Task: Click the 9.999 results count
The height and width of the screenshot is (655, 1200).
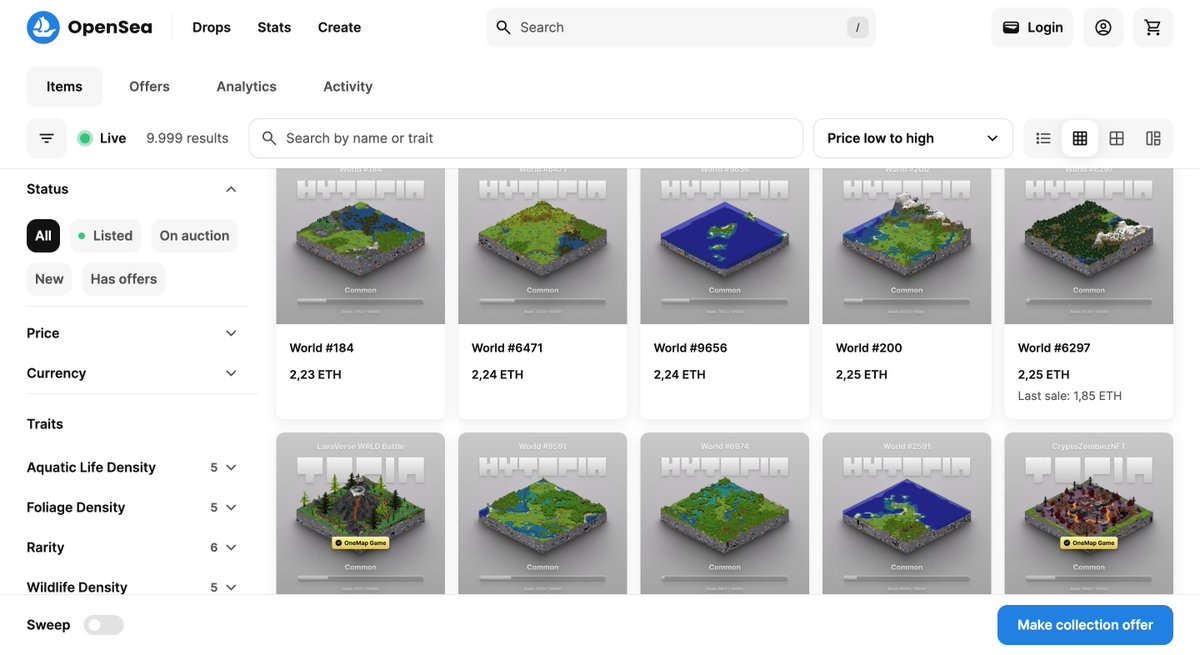Action: 187,138
